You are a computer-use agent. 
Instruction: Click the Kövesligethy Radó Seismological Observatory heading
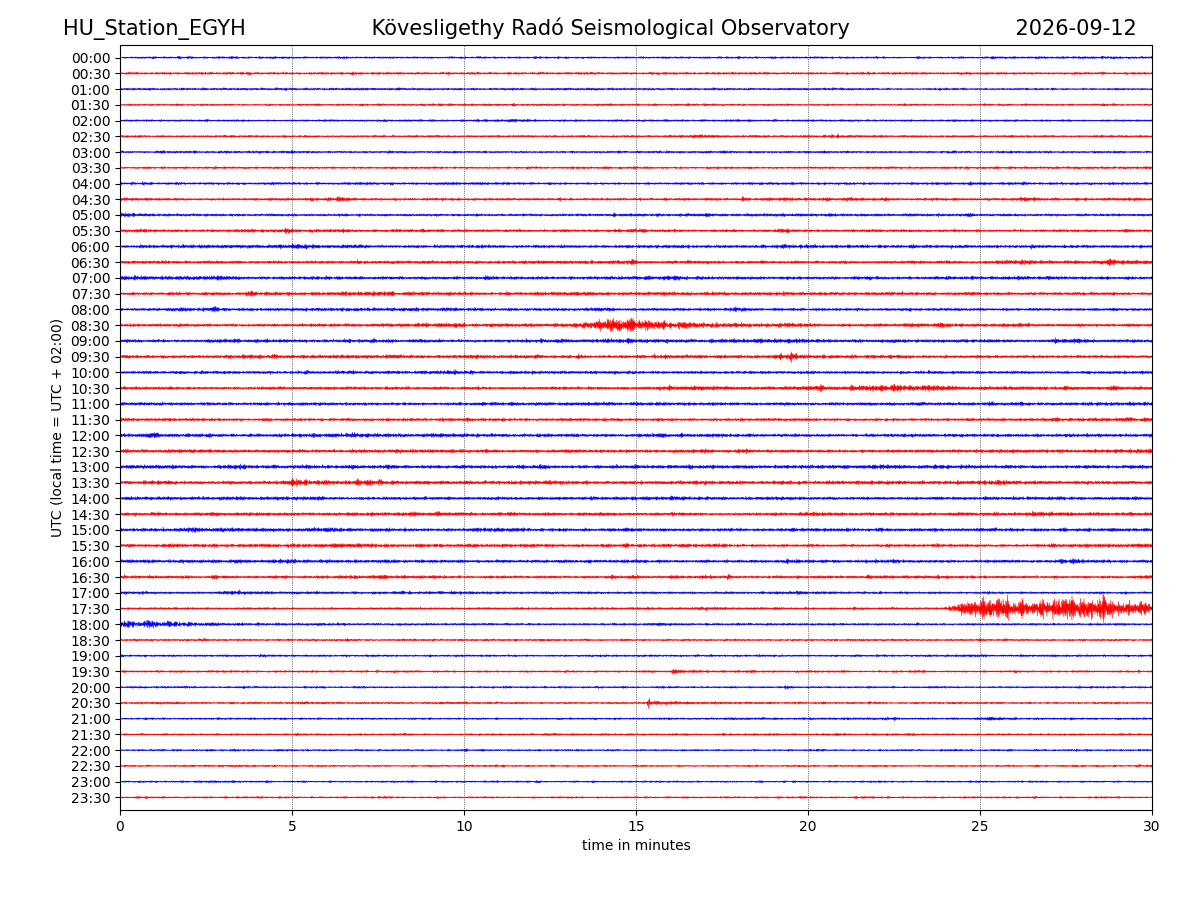coord(610,28)
